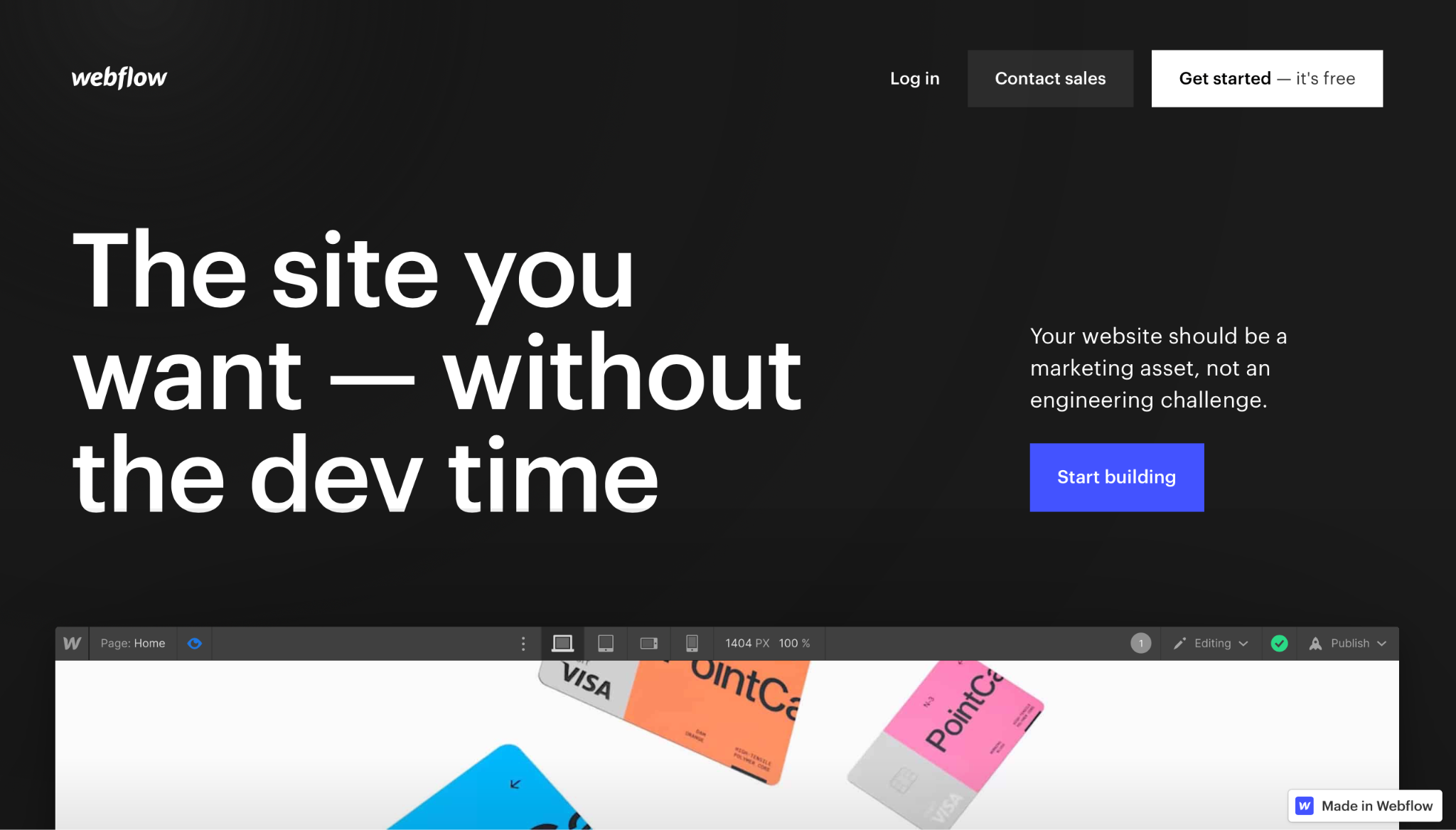Select the tablet viewport icon
This screenshot has width=1456, height=830.
(x=606, y=643)
